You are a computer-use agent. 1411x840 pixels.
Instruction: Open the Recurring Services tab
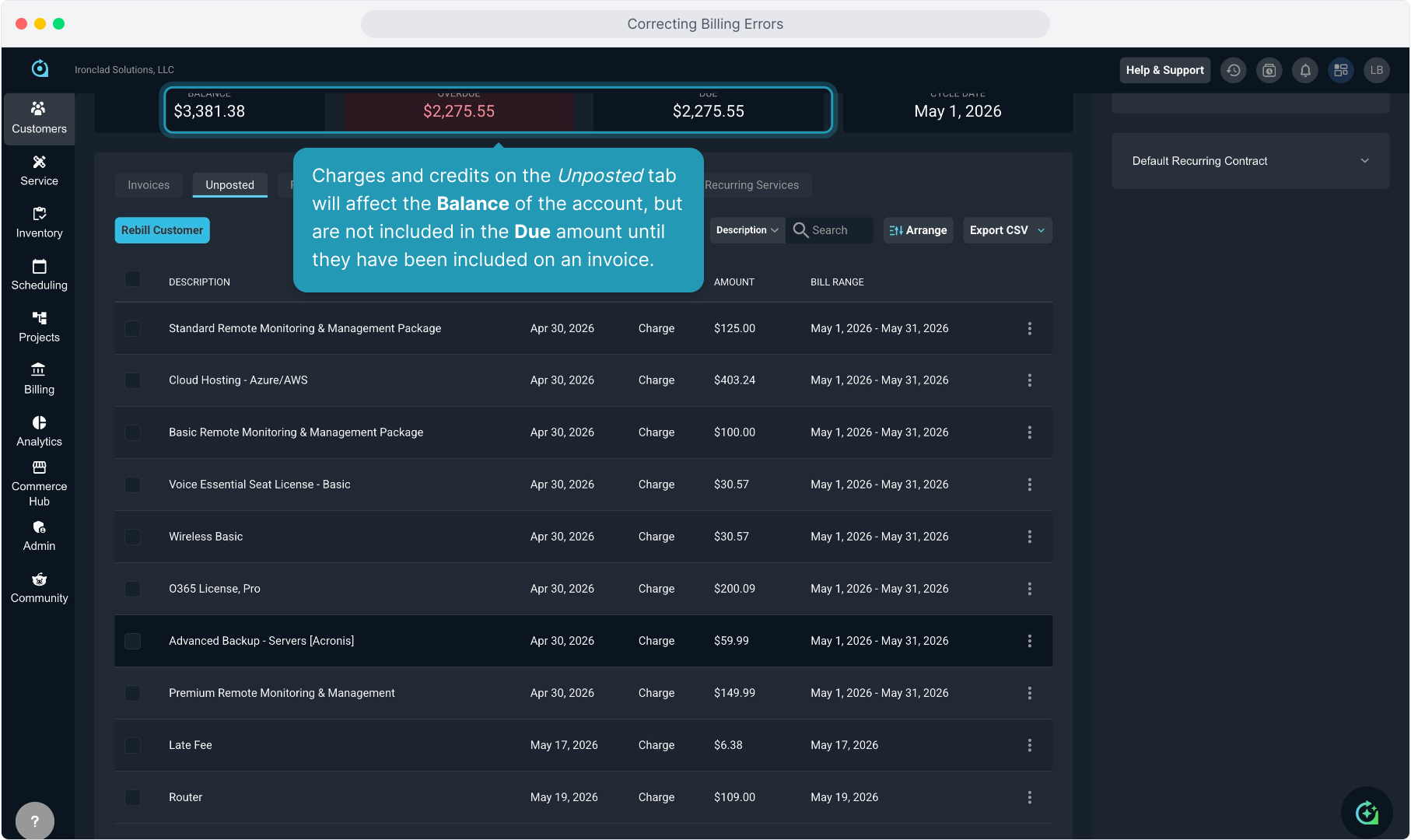coord(751,185)
